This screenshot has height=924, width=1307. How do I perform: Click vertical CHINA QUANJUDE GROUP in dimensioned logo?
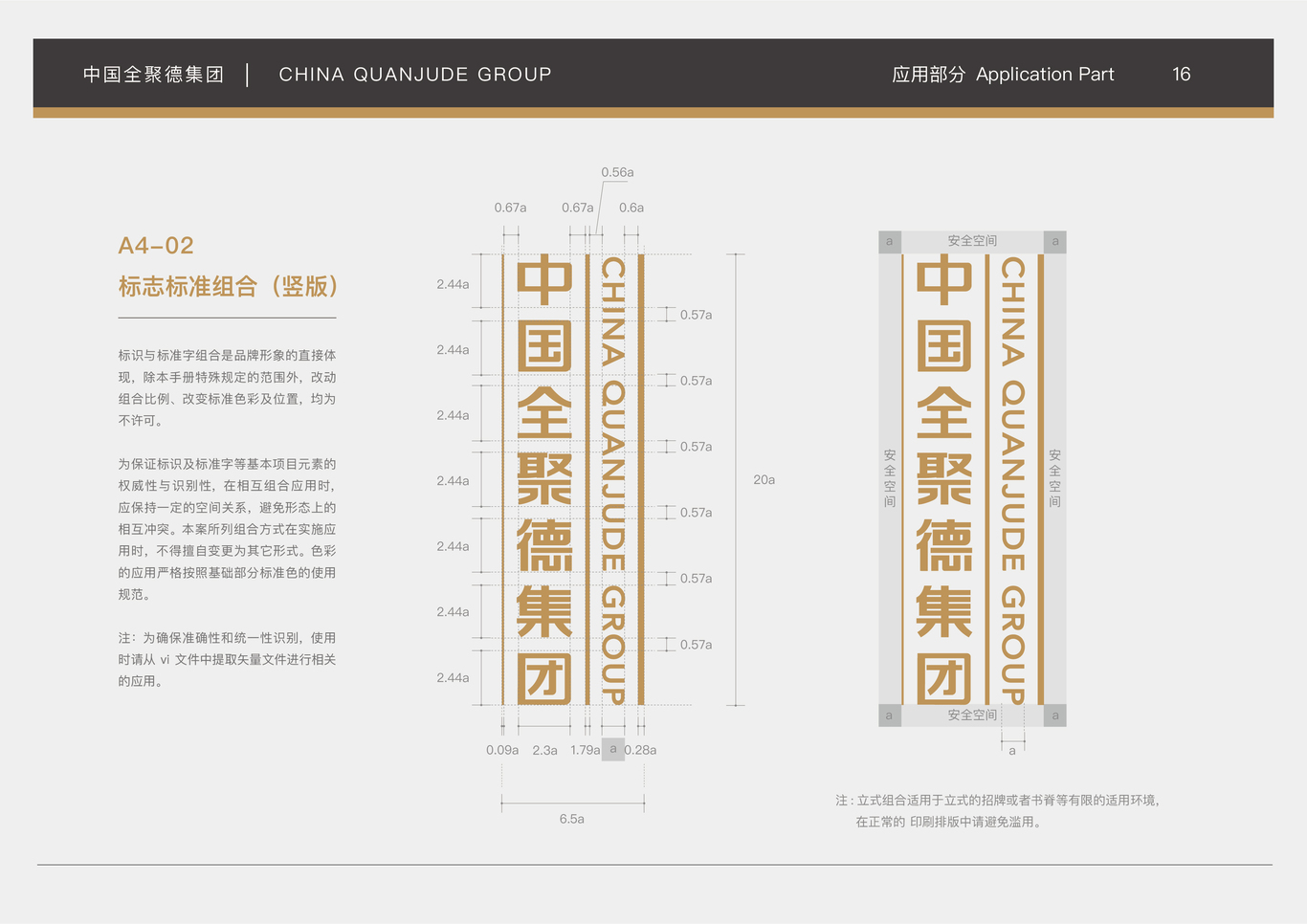(x=613, y=480)
